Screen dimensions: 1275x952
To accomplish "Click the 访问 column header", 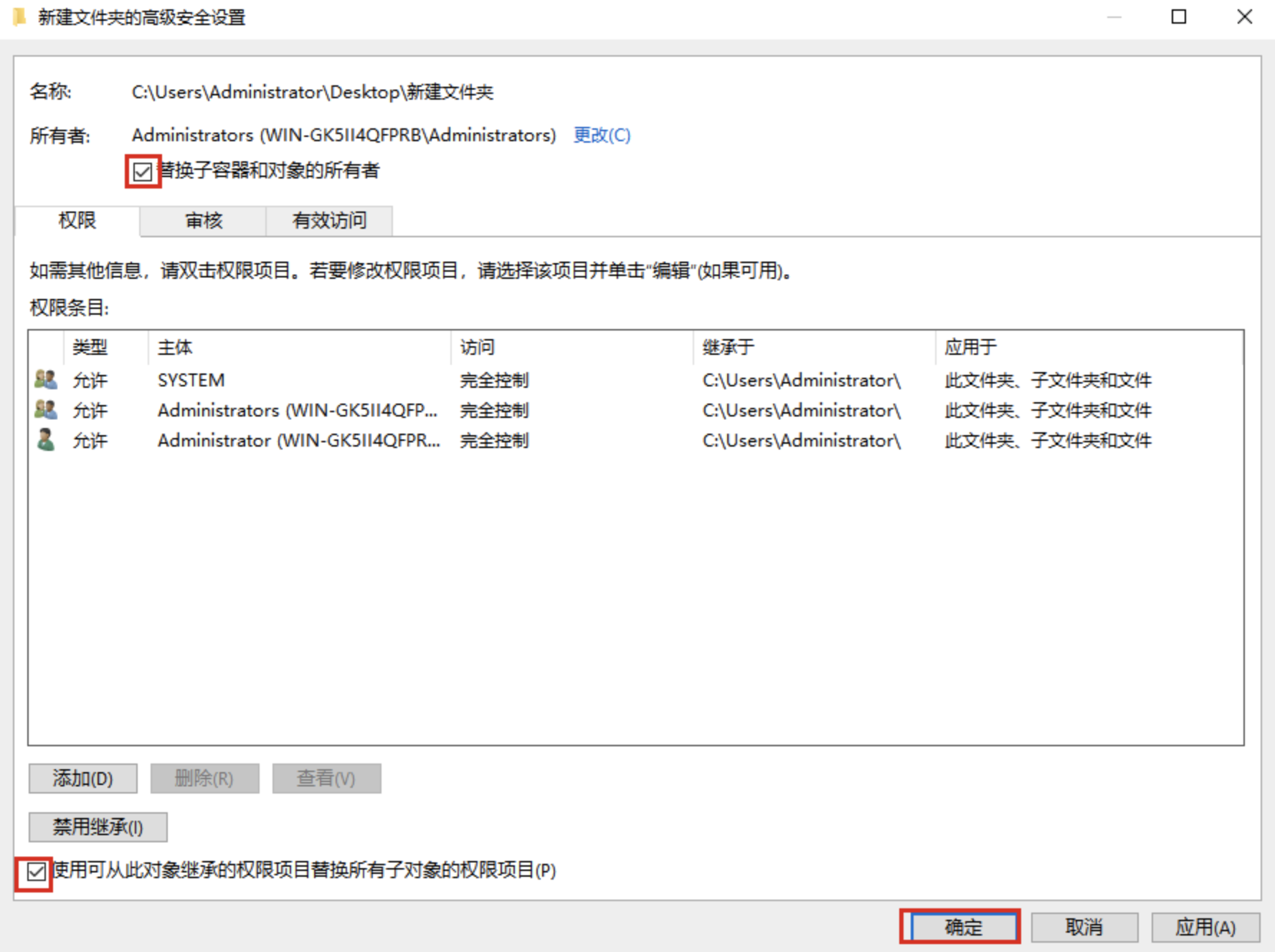I will click(573, 347).
